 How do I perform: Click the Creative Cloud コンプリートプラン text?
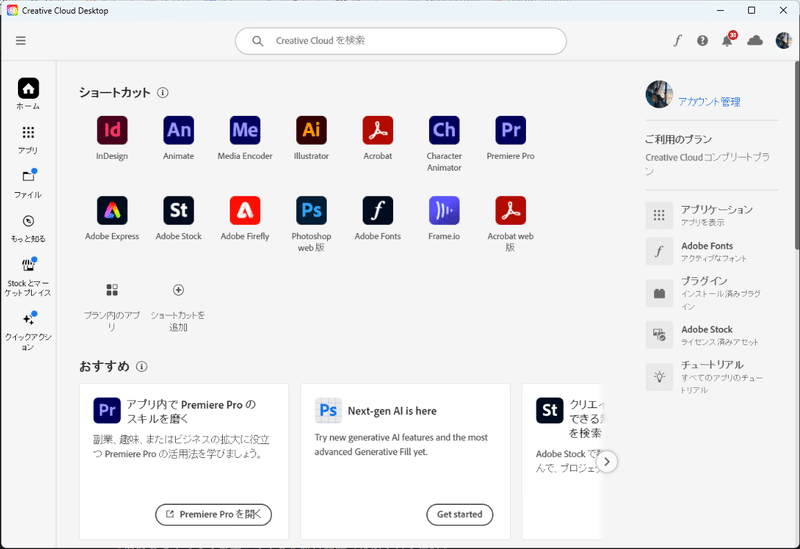(707, 164)
